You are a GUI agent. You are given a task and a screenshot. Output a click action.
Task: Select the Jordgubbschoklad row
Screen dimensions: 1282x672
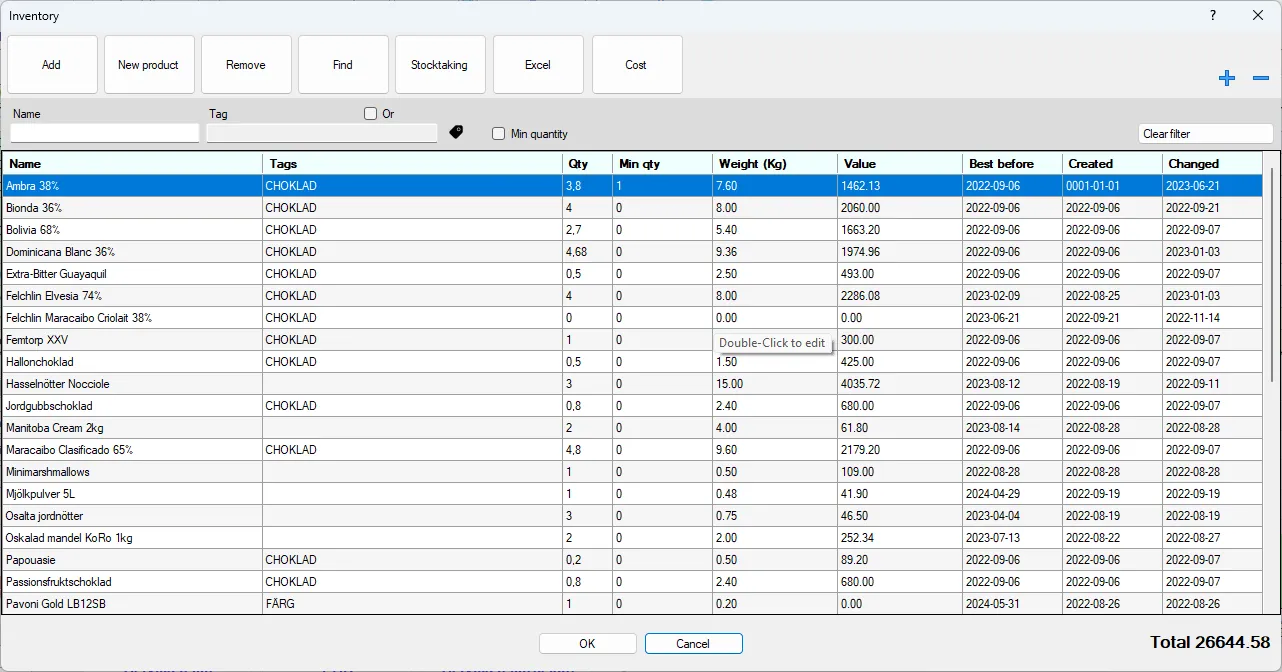pyautogui.click(x=634, y=406)
